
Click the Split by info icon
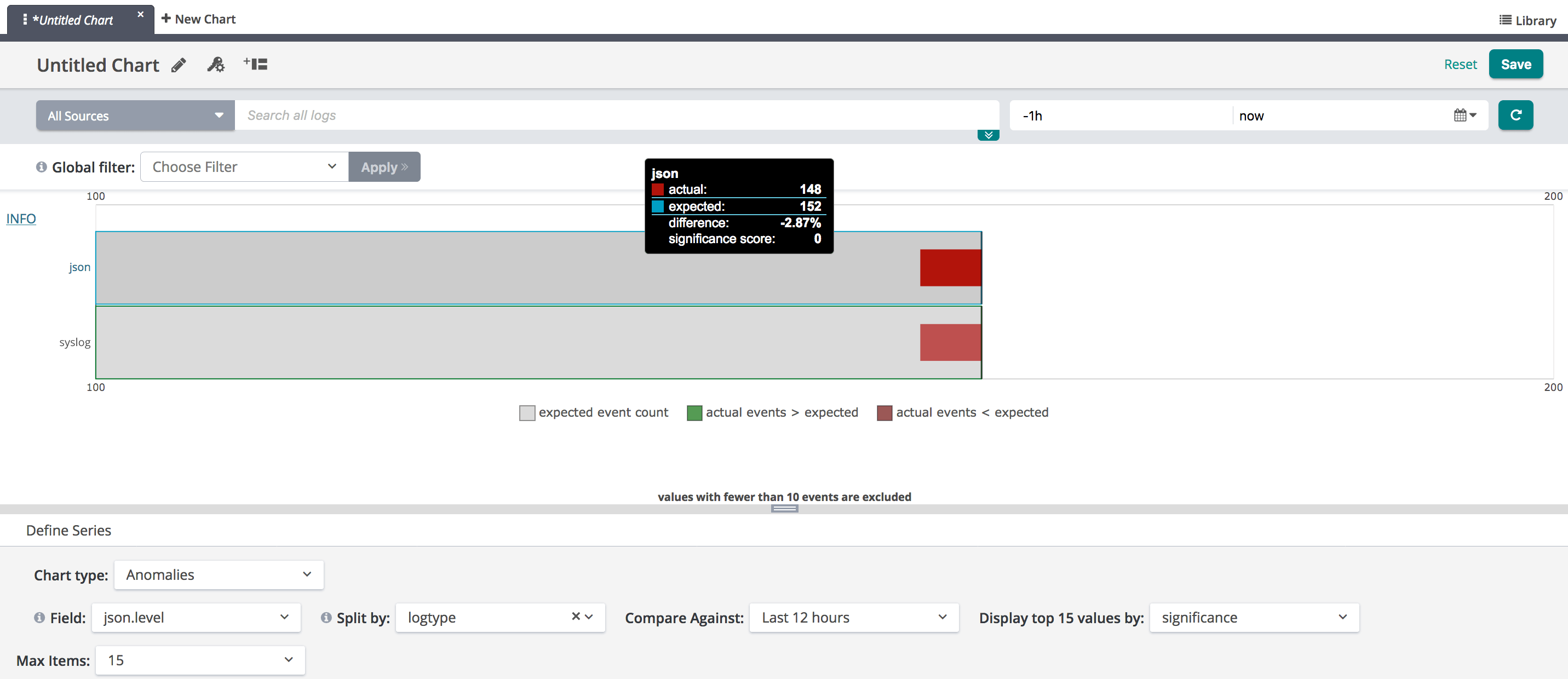click(326, 618)
